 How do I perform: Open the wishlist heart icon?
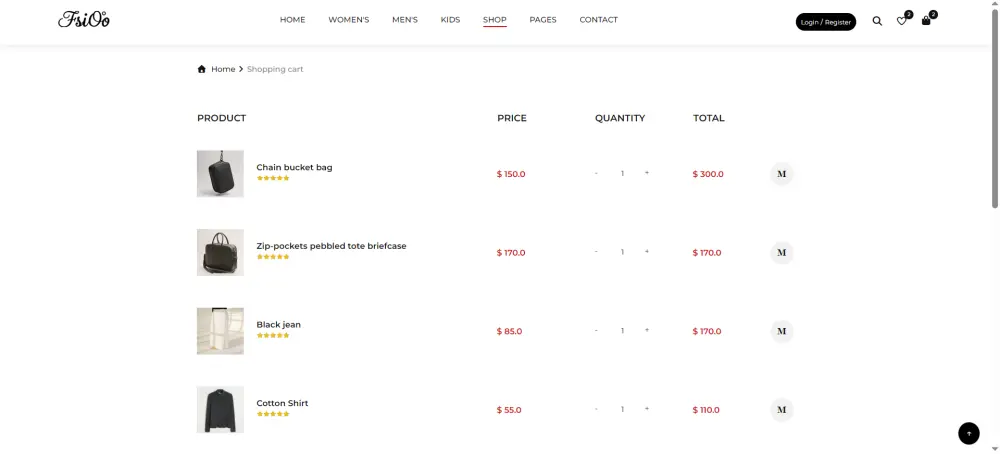pyautogui.click(x=902, y=21)
